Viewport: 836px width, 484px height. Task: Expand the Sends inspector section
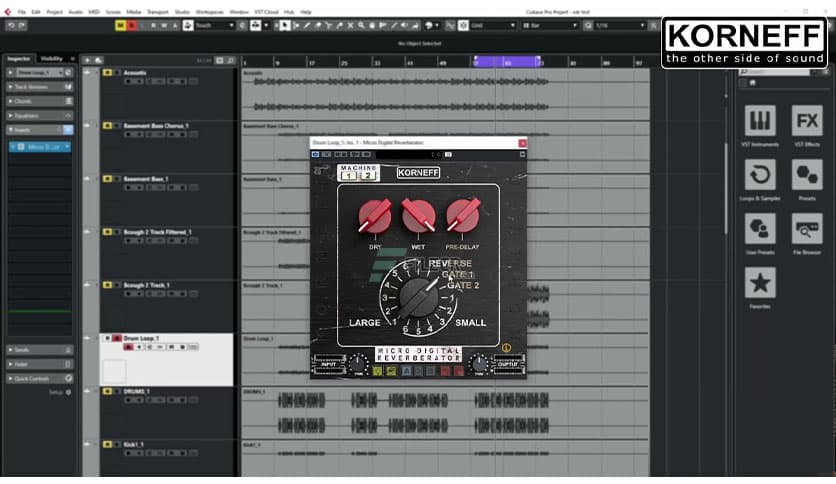pos(40,350)
